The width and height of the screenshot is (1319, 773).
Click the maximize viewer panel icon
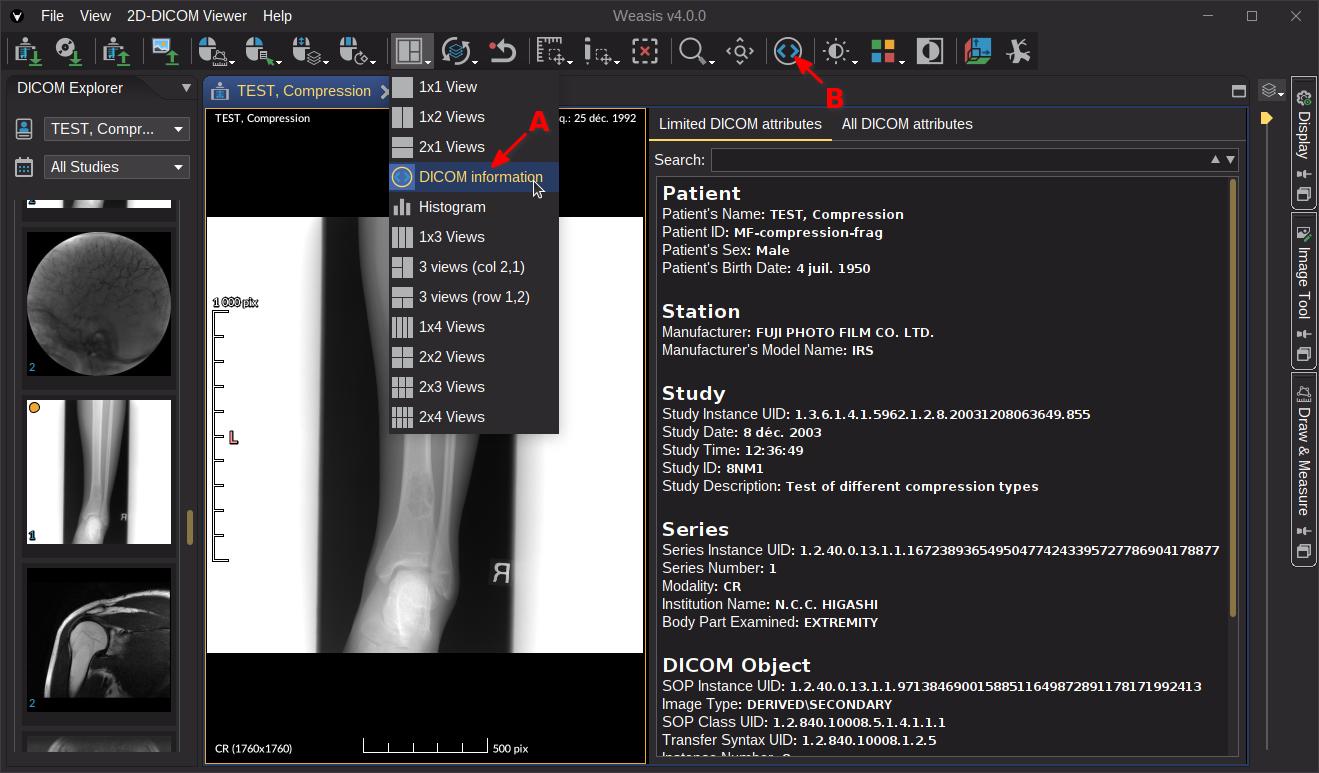[1238, 91]
